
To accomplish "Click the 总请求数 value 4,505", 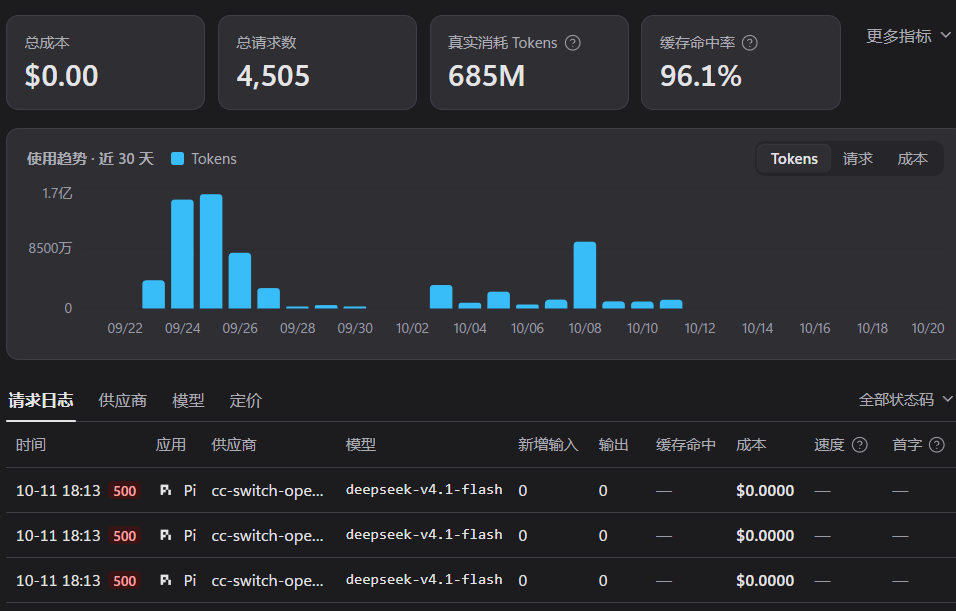I will tap(273, 76).
